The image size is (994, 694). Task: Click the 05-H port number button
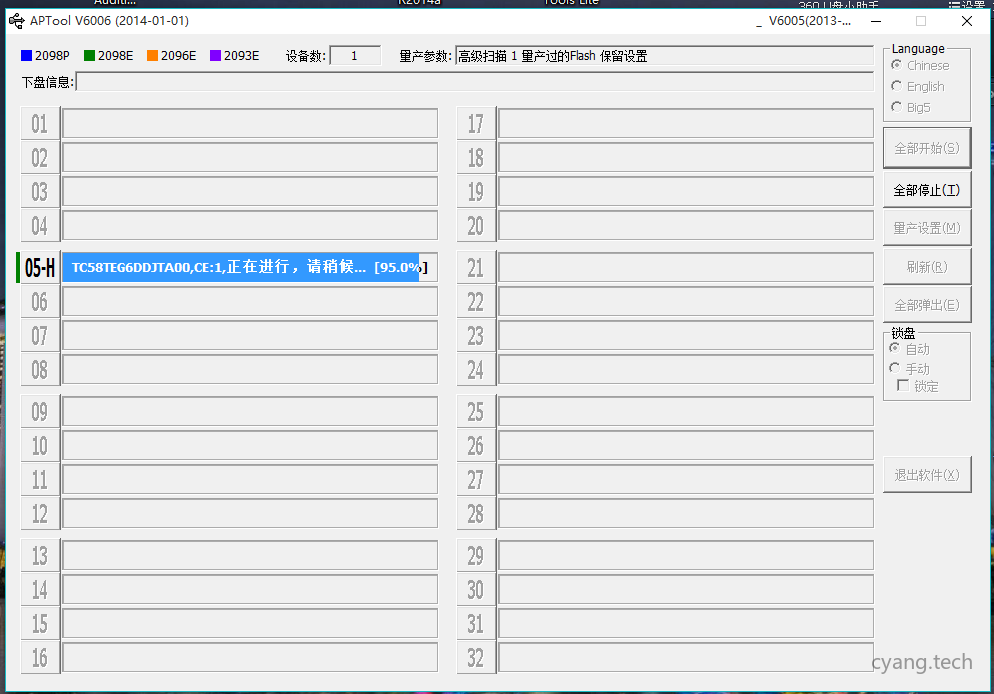pyautogui.click(x=39, y=267)
